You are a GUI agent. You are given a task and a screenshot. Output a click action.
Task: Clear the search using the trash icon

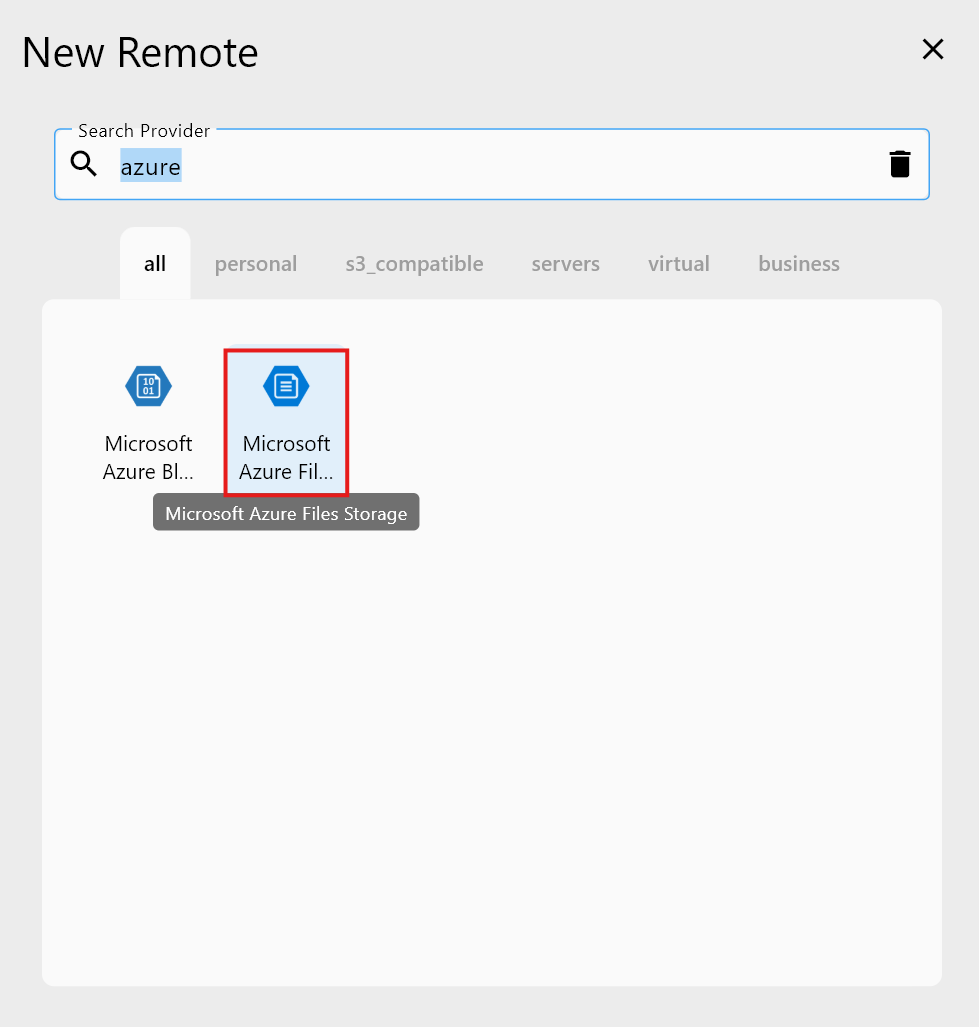click(899, 163)
